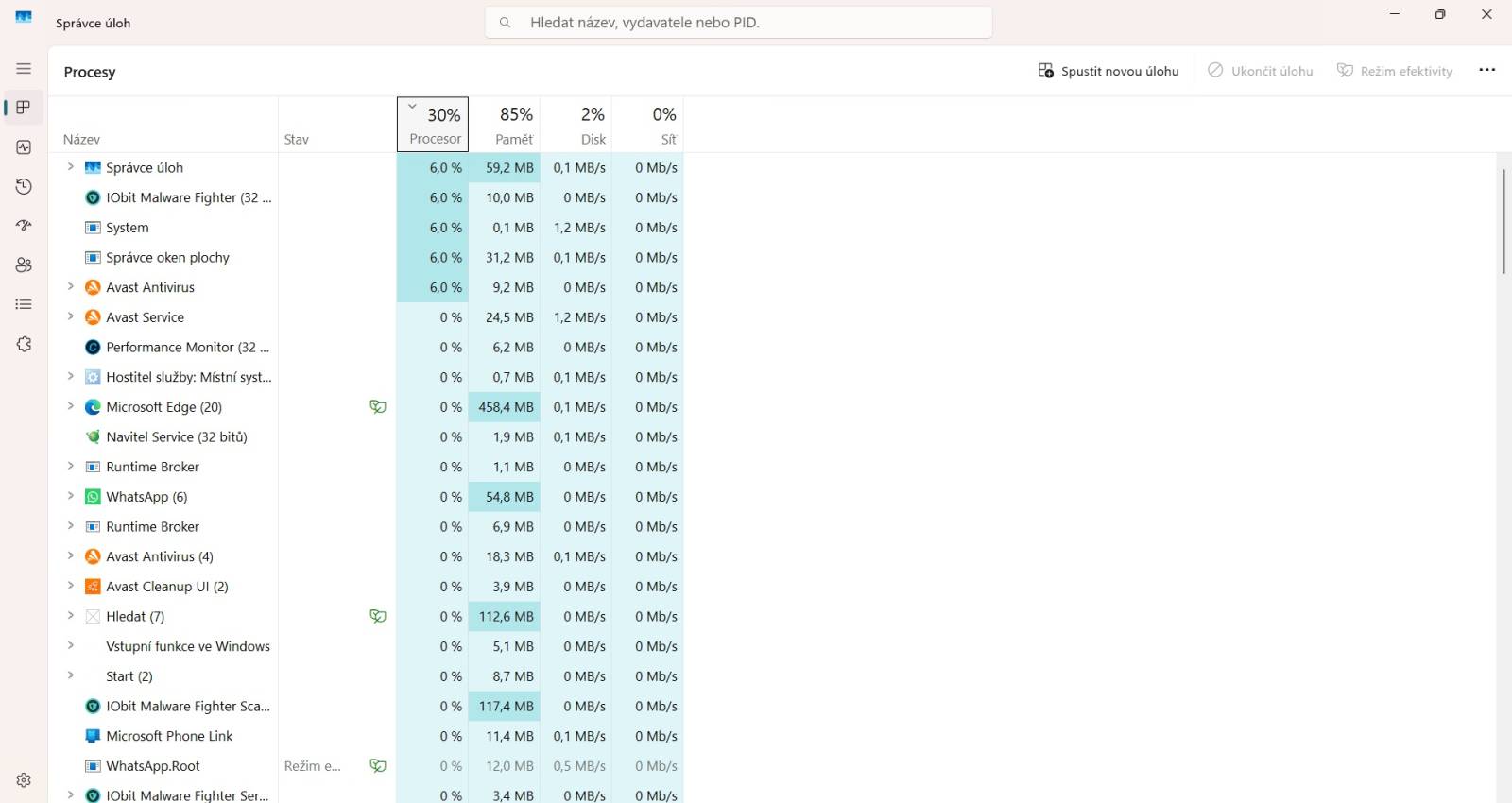Open Task Manager settings gear
This screenshot has height=803, width=1512.
click(24, 780)
